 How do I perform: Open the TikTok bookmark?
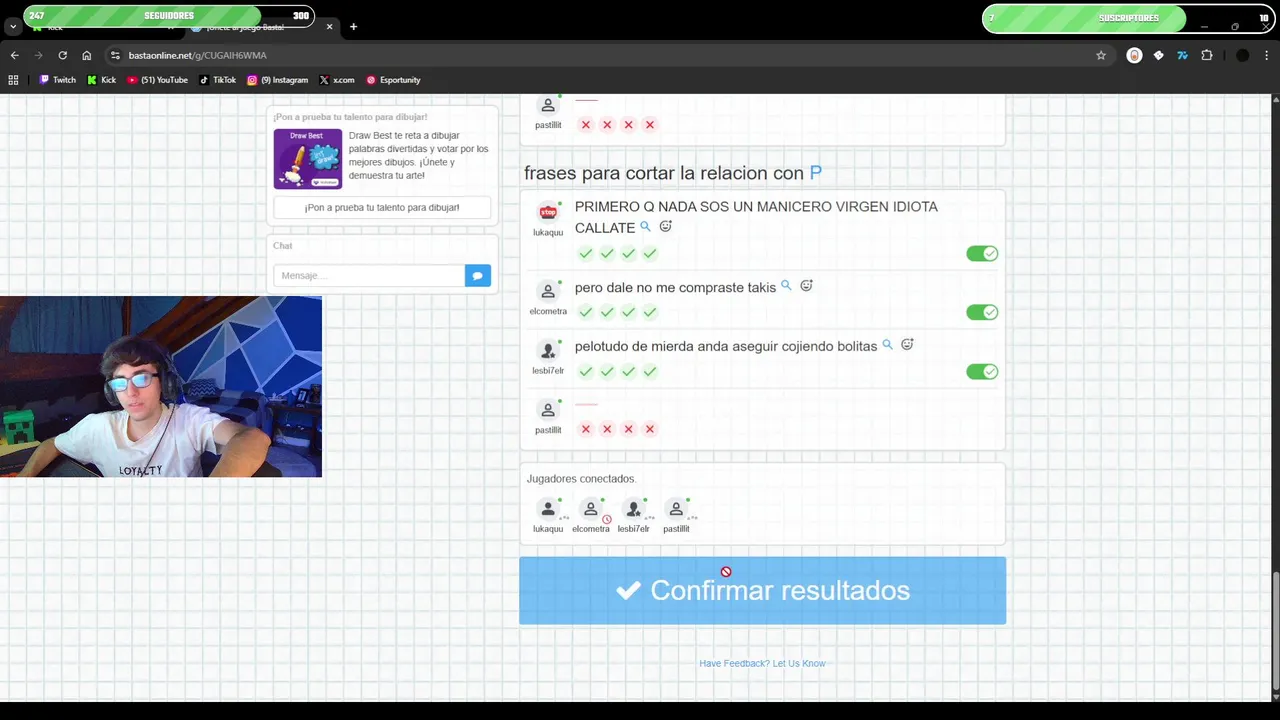coord(217,80)
